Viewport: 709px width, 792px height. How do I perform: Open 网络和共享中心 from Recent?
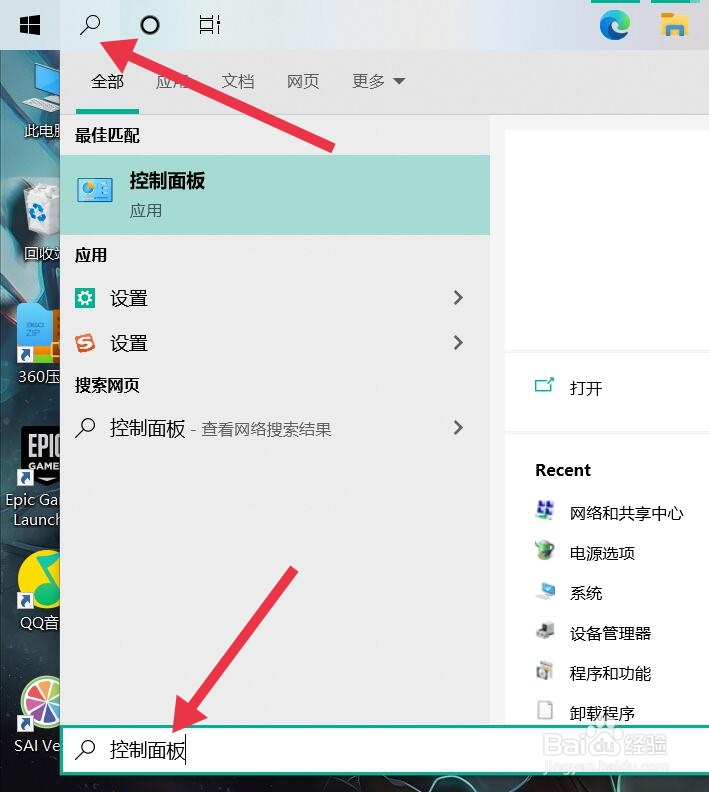coord(626,514)
